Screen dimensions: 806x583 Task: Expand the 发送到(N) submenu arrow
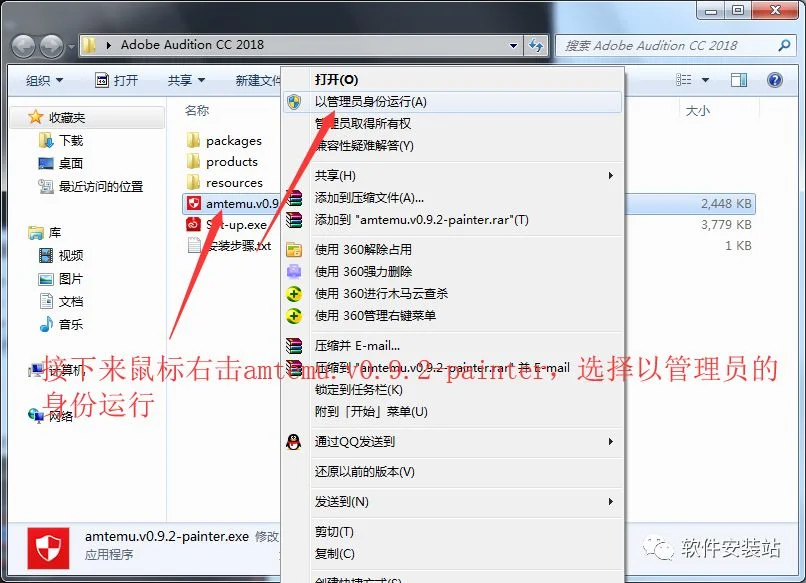610,501
